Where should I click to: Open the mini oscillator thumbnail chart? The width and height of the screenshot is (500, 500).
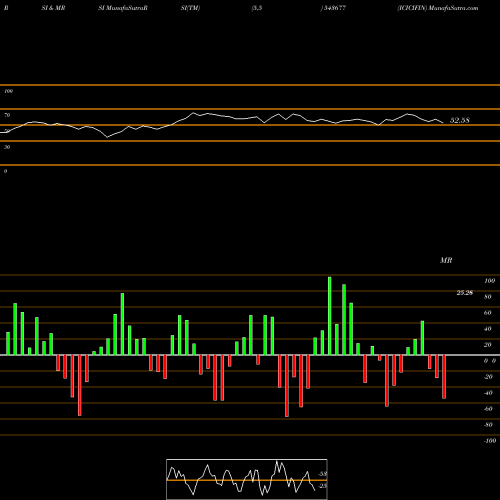tap(247, 479)
